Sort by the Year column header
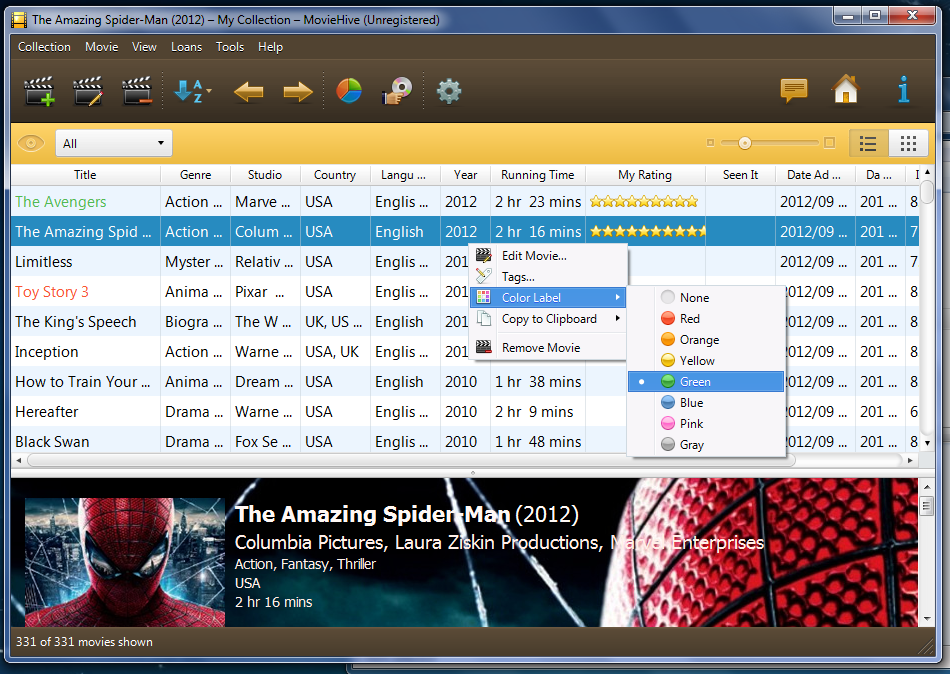The width and height of the screenshot is (950, 674). 465,175
